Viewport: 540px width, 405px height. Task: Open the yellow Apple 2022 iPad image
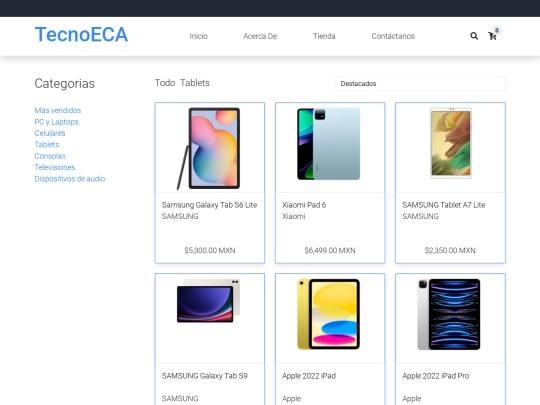(329, 314)
